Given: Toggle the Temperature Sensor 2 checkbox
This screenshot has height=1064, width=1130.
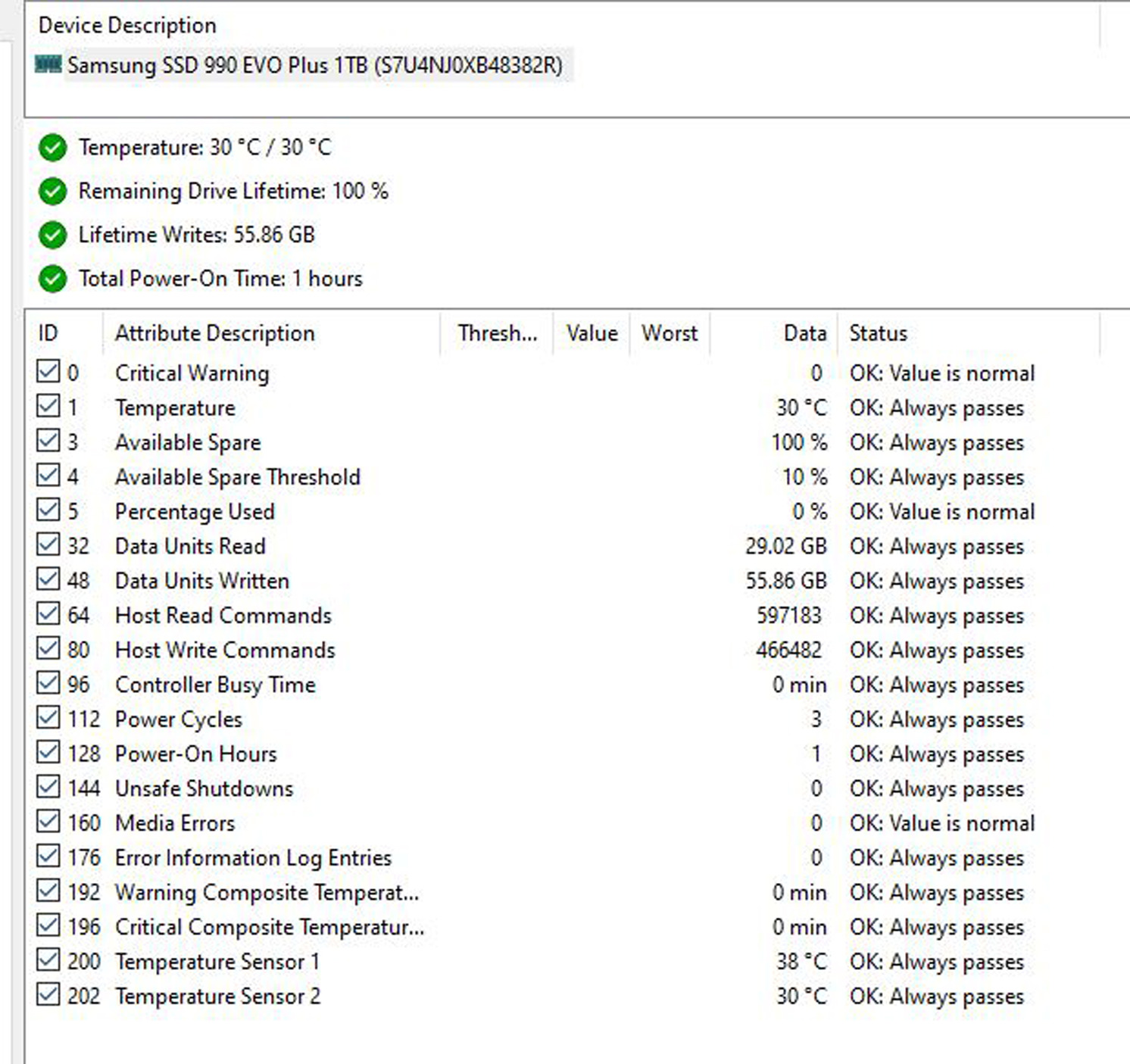Looking at the screenshot, I should [x=48, y=994].
